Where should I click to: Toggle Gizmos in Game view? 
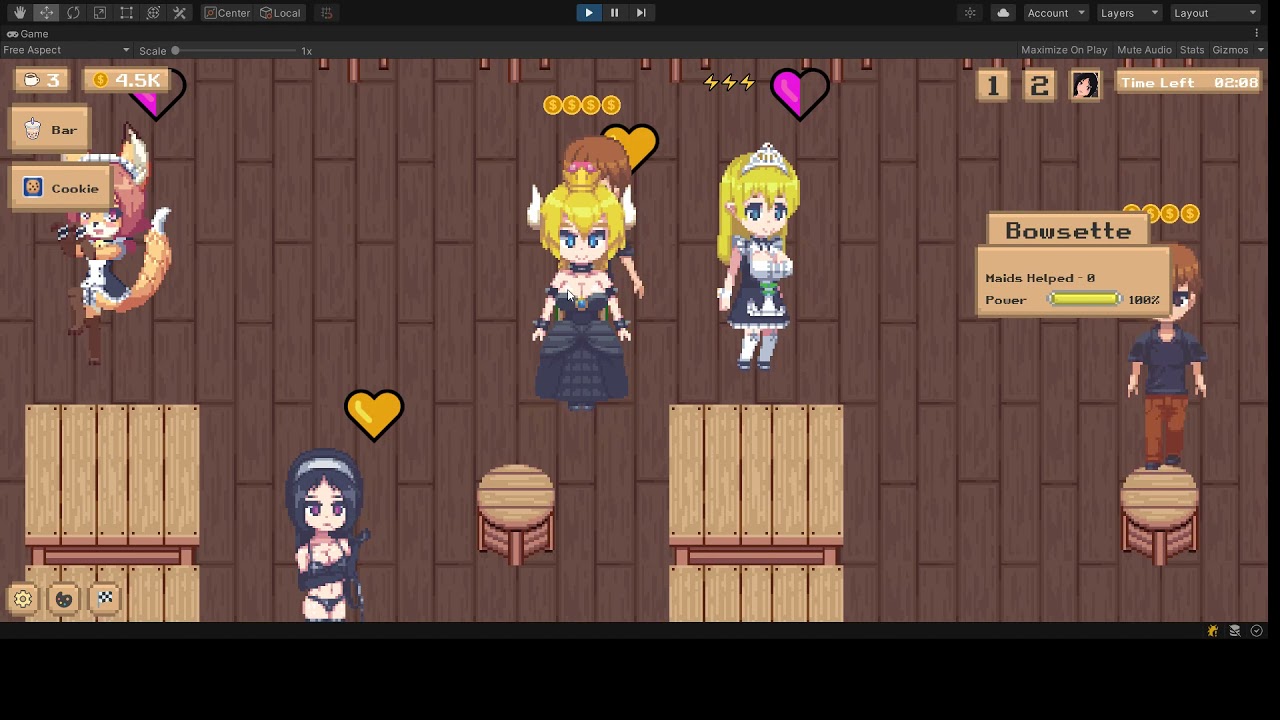(1230, 50)
